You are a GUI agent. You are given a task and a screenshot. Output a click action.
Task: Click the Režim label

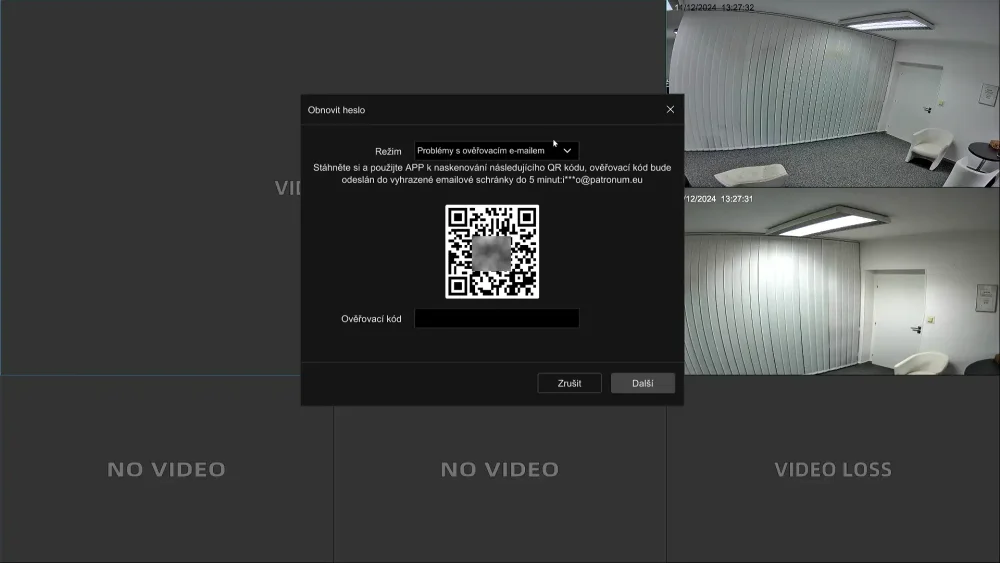[x=388, y=151]
